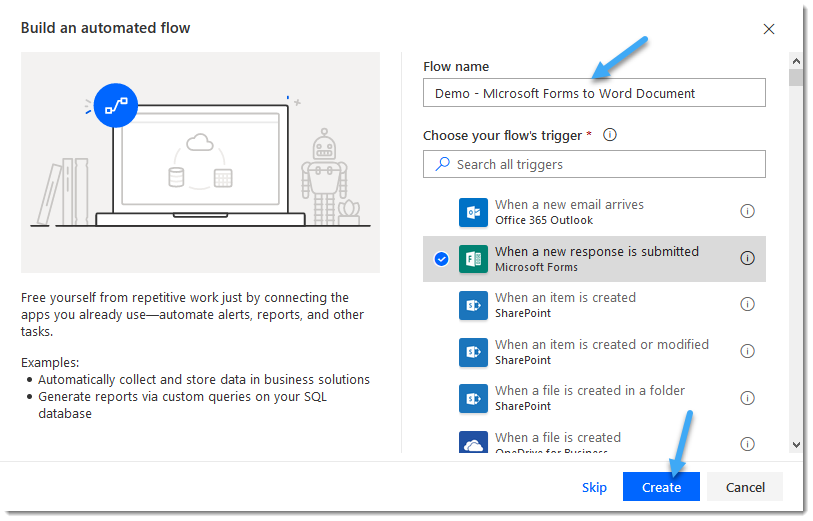Open info for OneDrive 'When a file is created'
This screenshot has width=813, height=521.
747,444
